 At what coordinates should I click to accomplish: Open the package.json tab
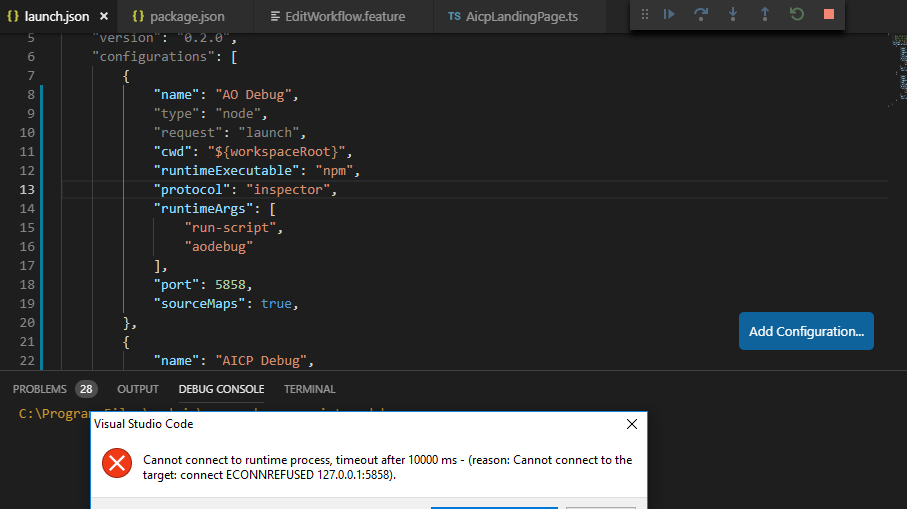(187, 16)
